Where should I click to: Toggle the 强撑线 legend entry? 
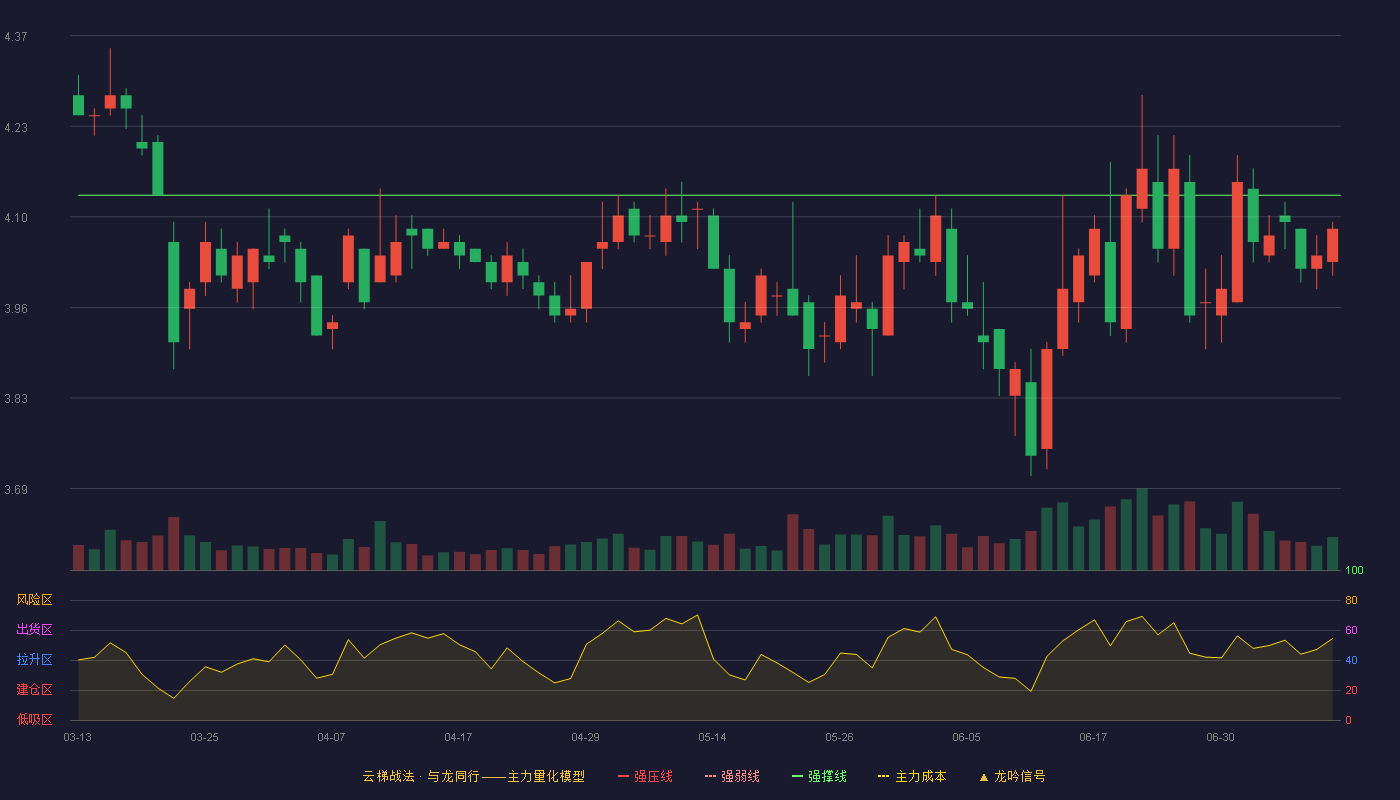point(819,776)
